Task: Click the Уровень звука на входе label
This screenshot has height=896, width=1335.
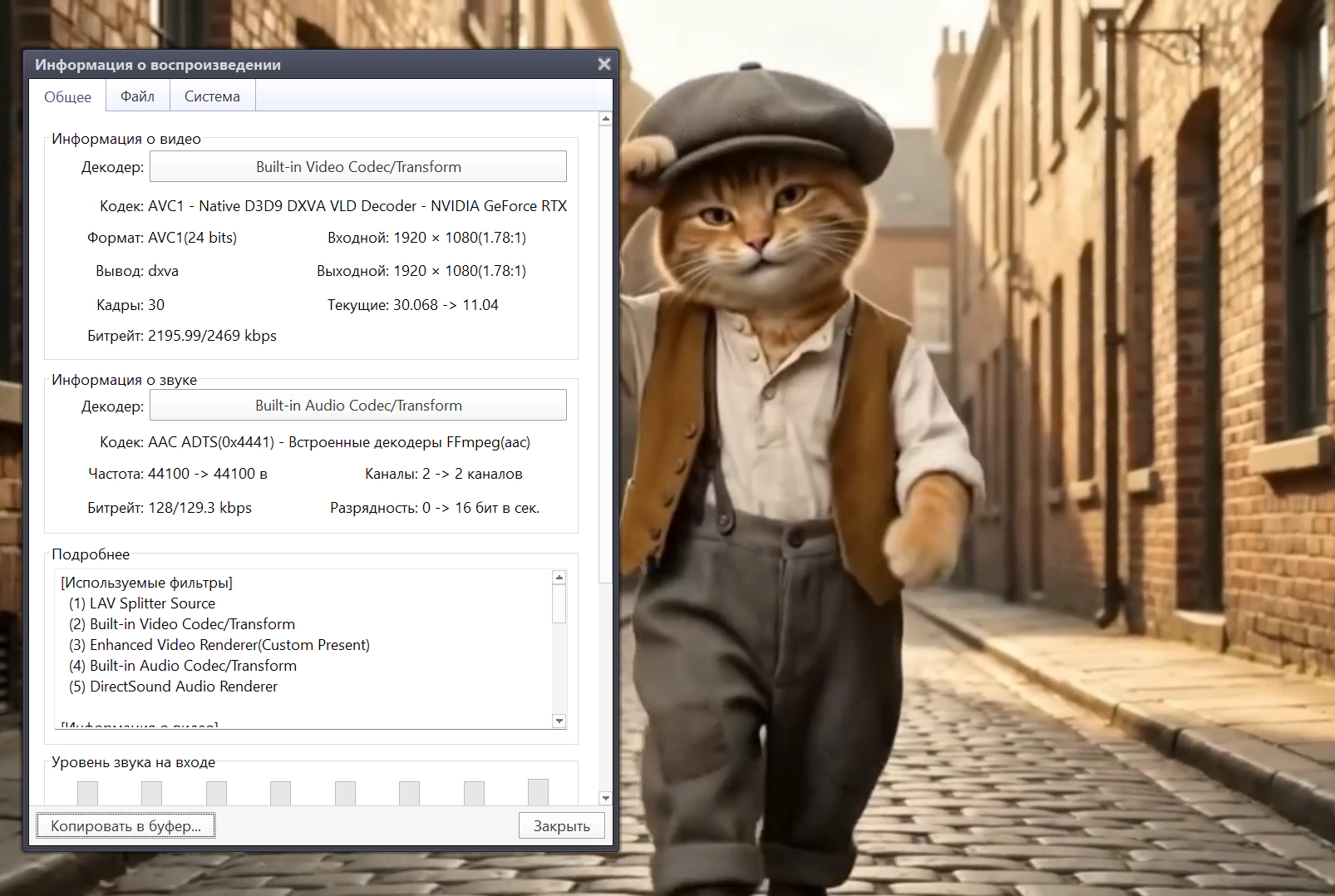Action: tap(133, 762)
